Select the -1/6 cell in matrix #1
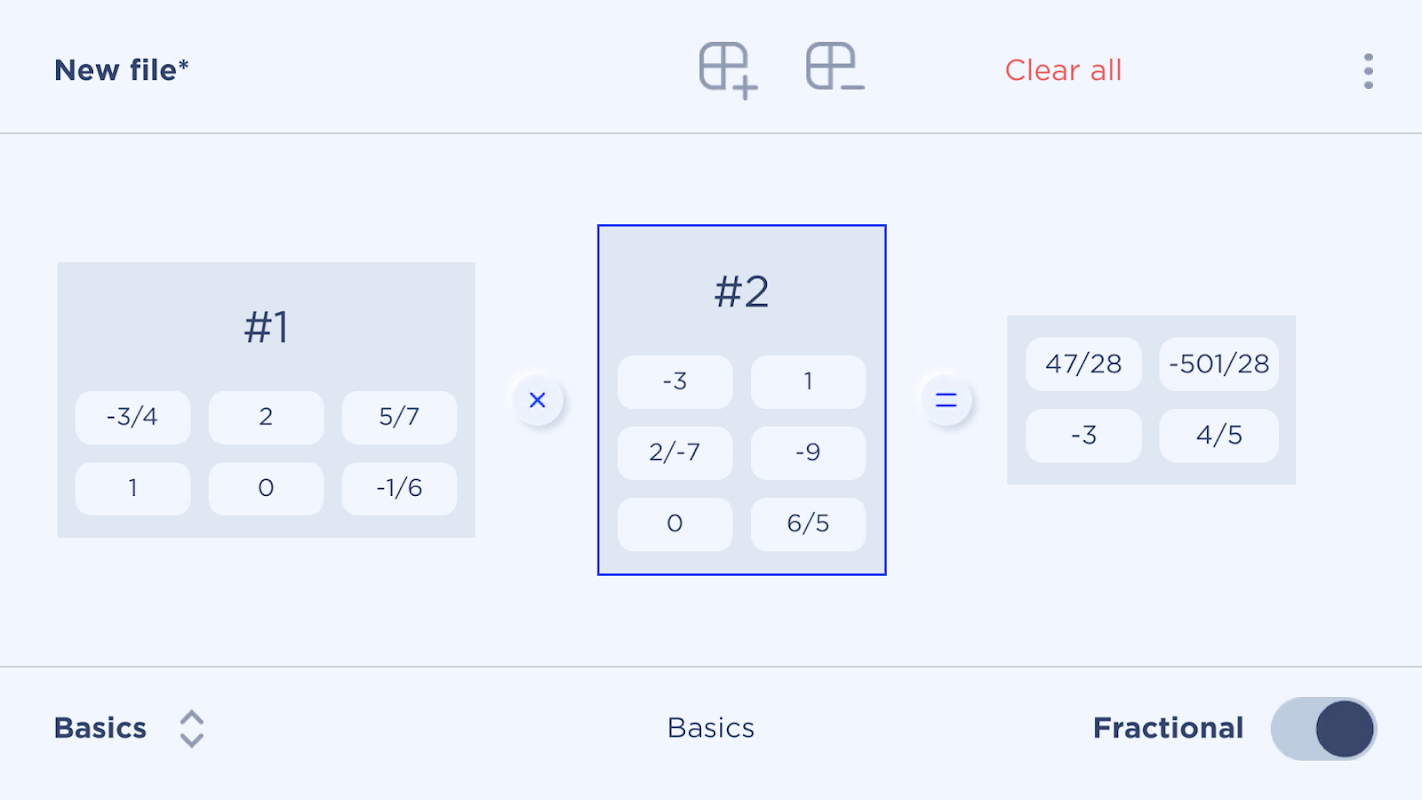The width and height of the screenshot is (1422, 800). click(399, 488)
